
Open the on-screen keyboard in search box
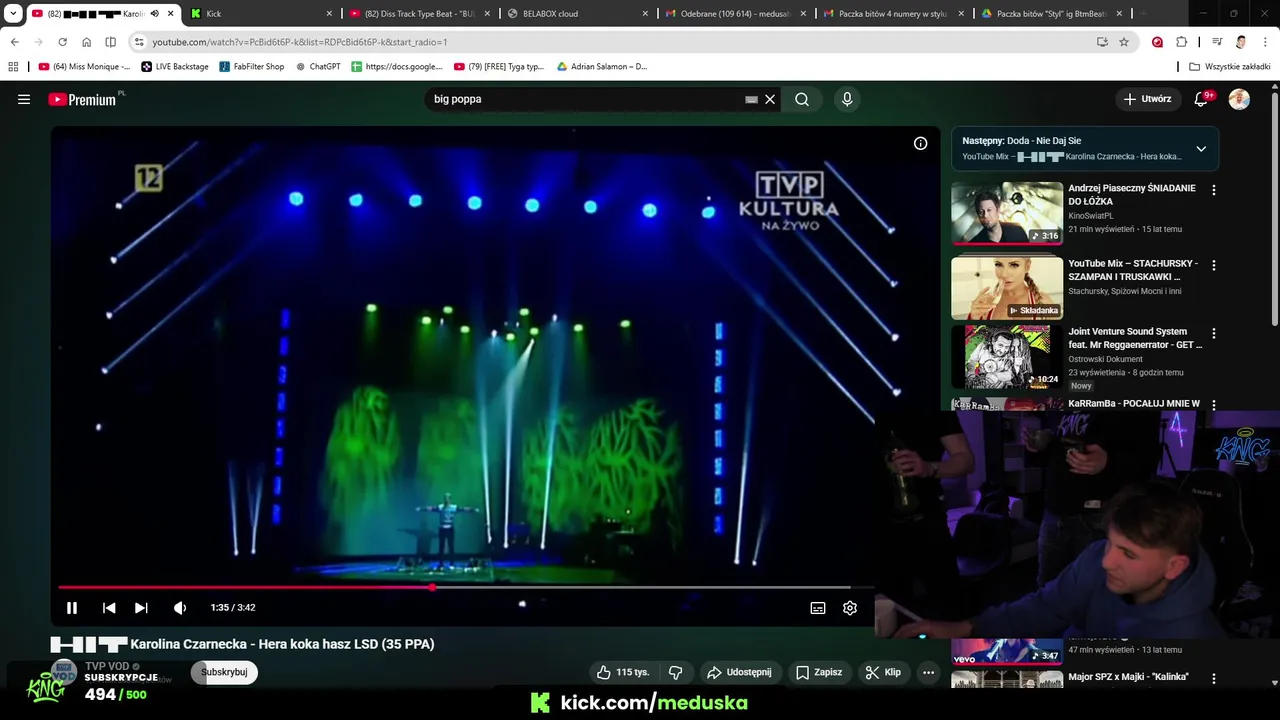click(x=751, y=99)
